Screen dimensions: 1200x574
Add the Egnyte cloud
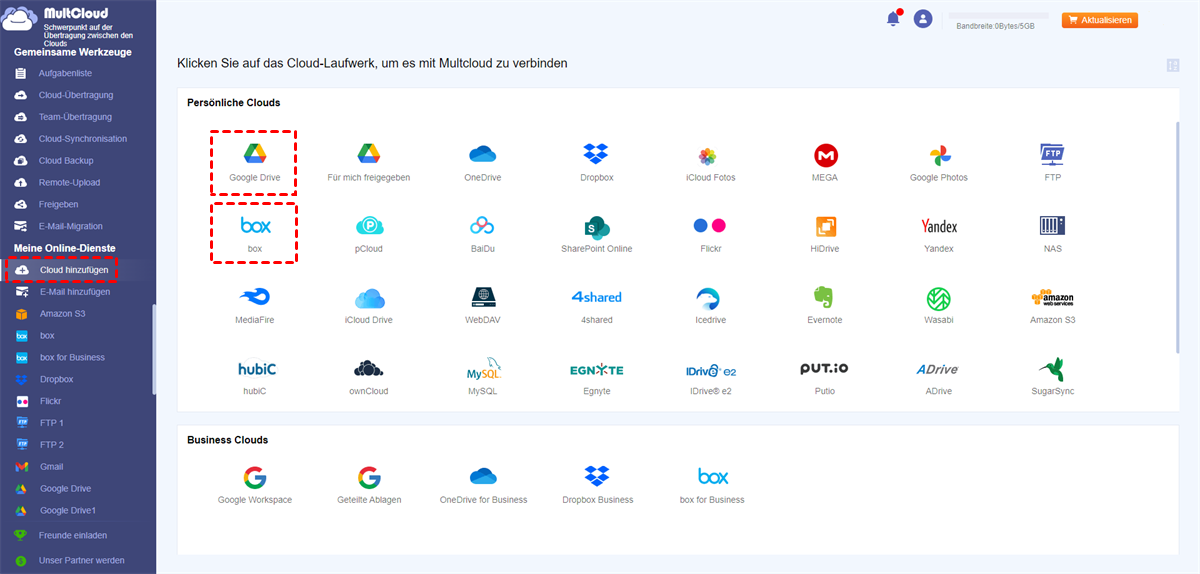[596, 370]
